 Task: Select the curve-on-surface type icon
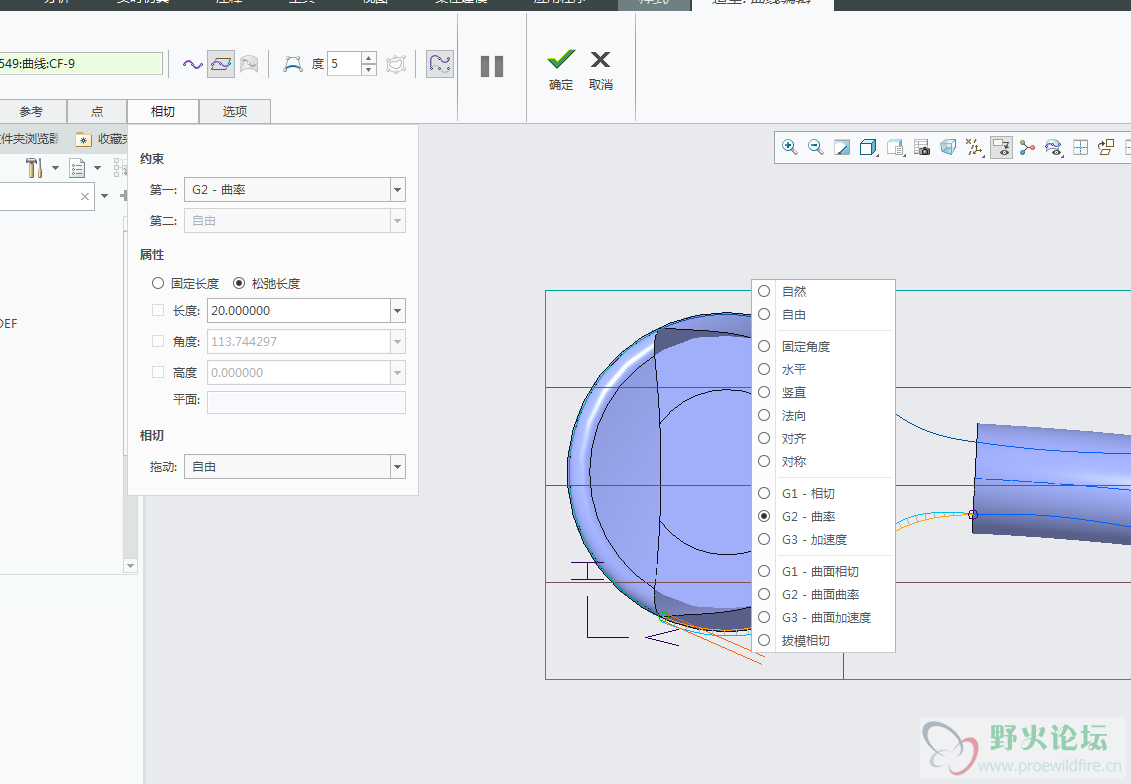249,64
